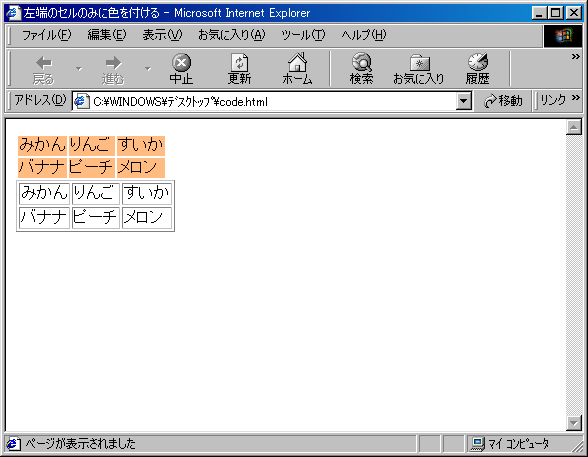Click the IE icon in status bar

pyautogui.click(x=13, y=444)
